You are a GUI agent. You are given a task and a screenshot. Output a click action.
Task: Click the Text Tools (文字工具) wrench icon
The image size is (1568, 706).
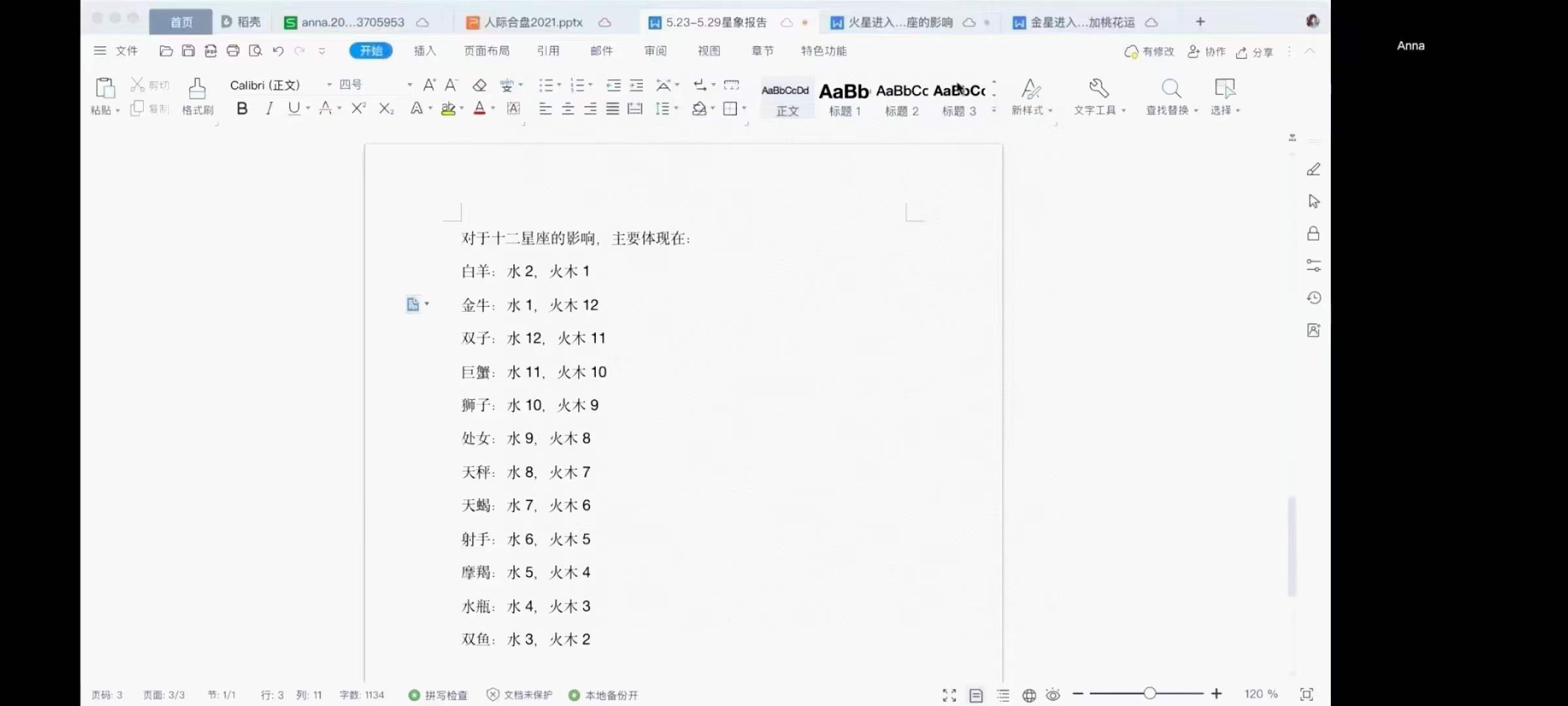(1099, 89)
